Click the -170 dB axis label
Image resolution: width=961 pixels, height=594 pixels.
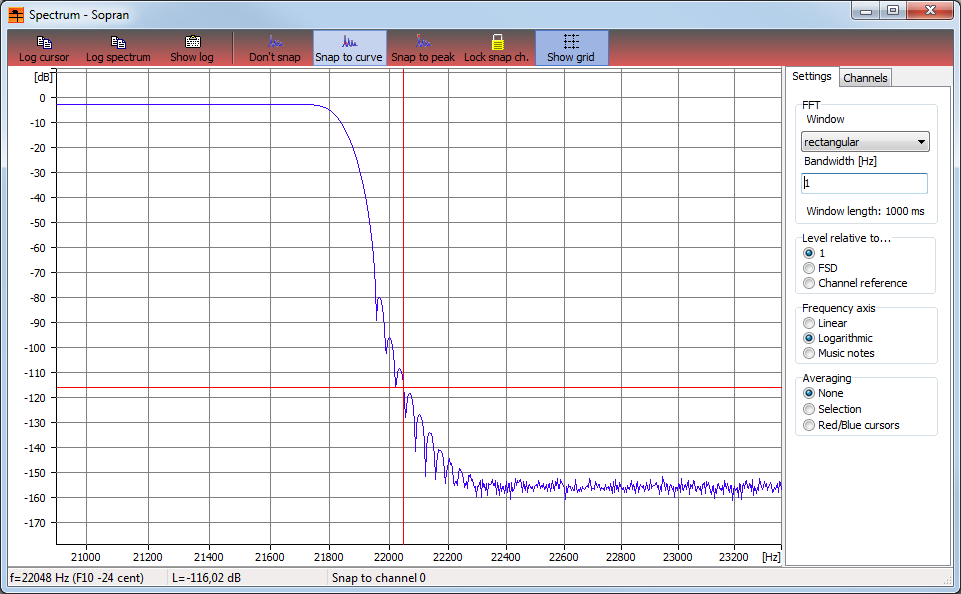coord(34,523)
